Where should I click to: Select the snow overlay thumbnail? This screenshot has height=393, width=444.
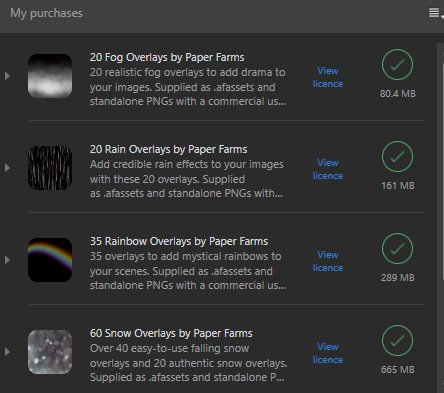(x=50, y=352)
